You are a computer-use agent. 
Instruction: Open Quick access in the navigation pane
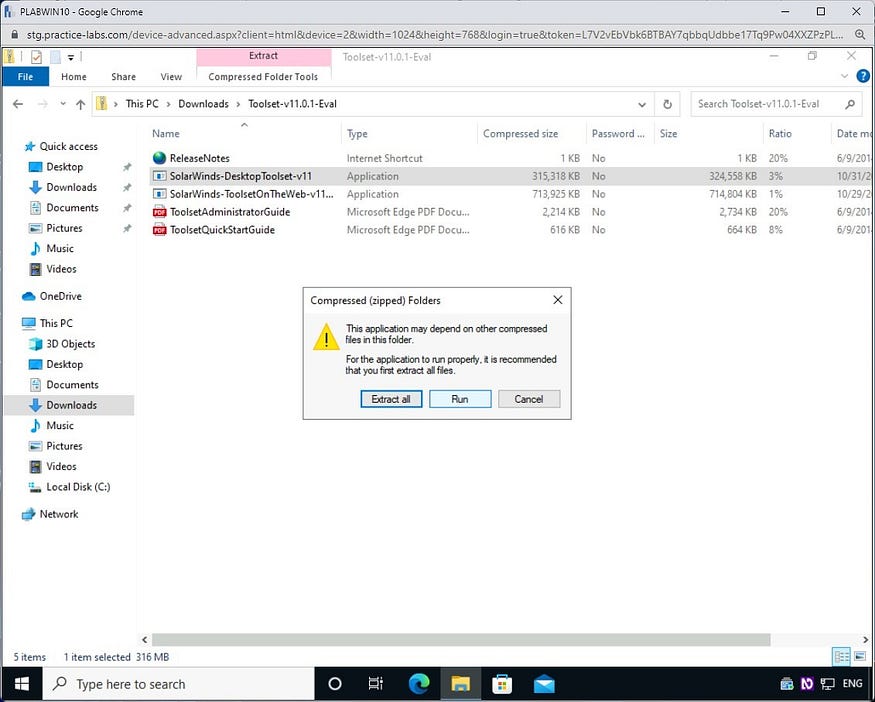coord(68,146)
